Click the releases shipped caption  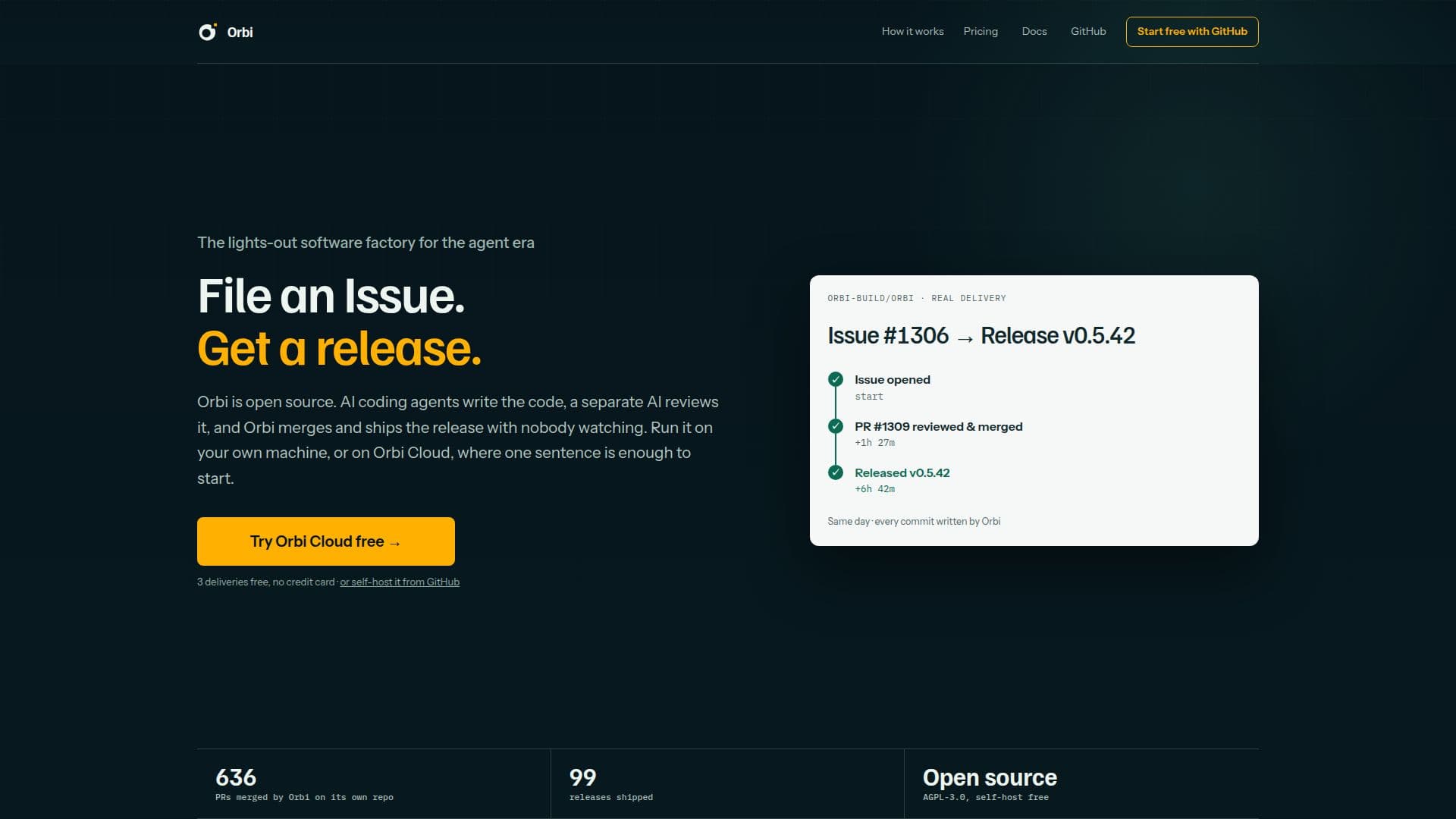[610, 798]
